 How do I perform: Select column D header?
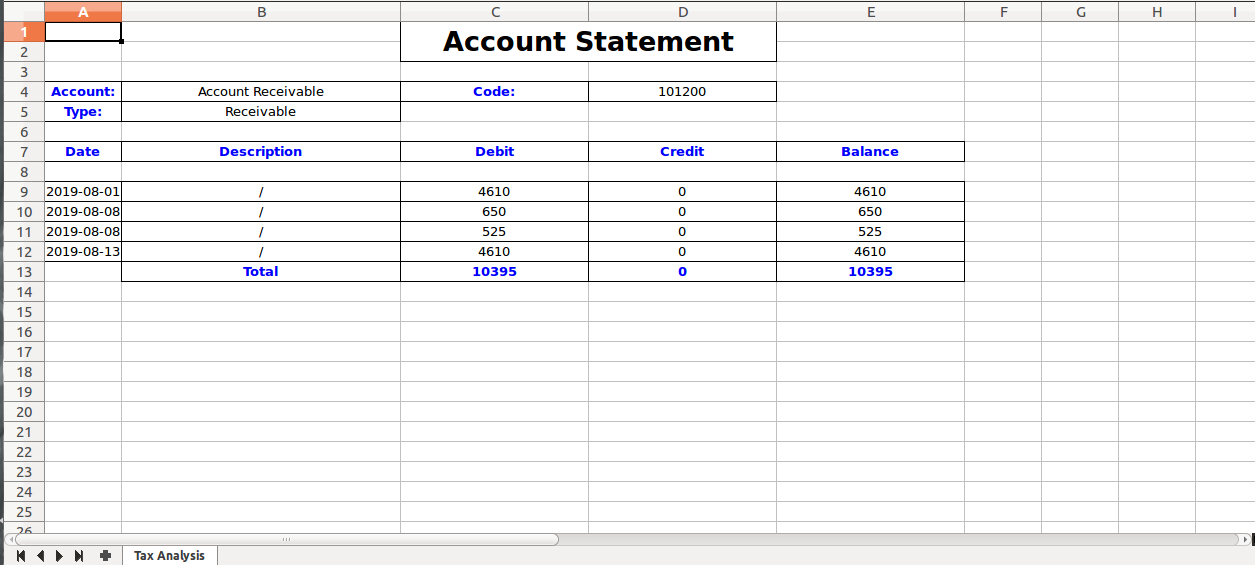pyautogui.click(x=683, y=12)
